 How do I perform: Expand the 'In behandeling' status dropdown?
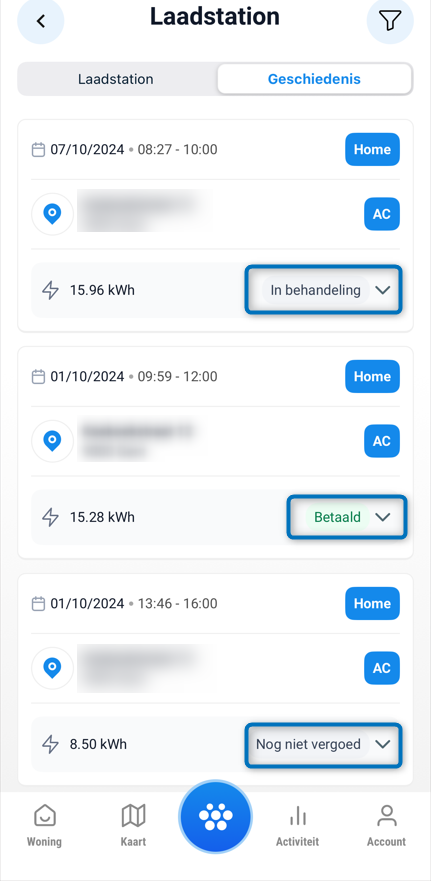click(324, 290)
